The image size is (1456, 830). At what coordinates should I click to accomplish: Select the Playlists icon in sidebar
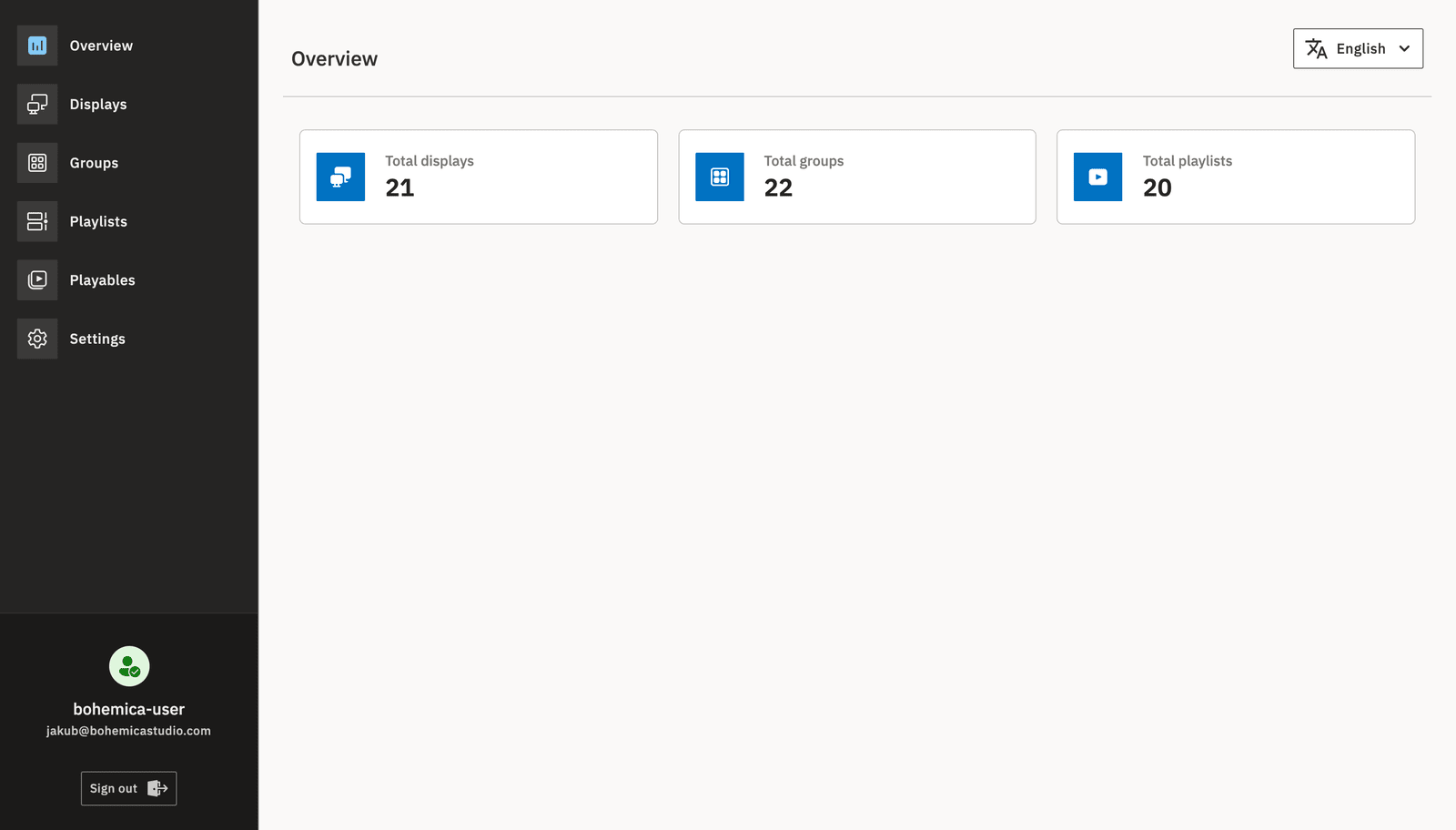[36, 221]
